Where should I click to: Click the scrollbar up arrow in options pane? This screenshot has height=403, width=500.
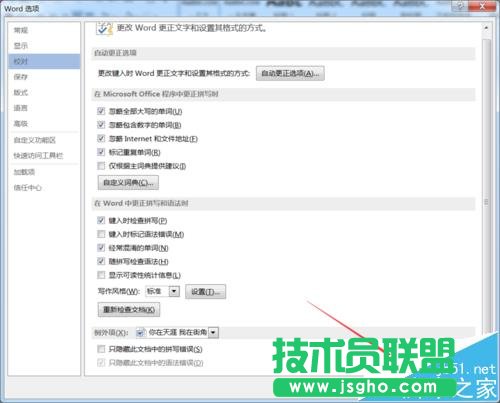[x=486, y=28]
